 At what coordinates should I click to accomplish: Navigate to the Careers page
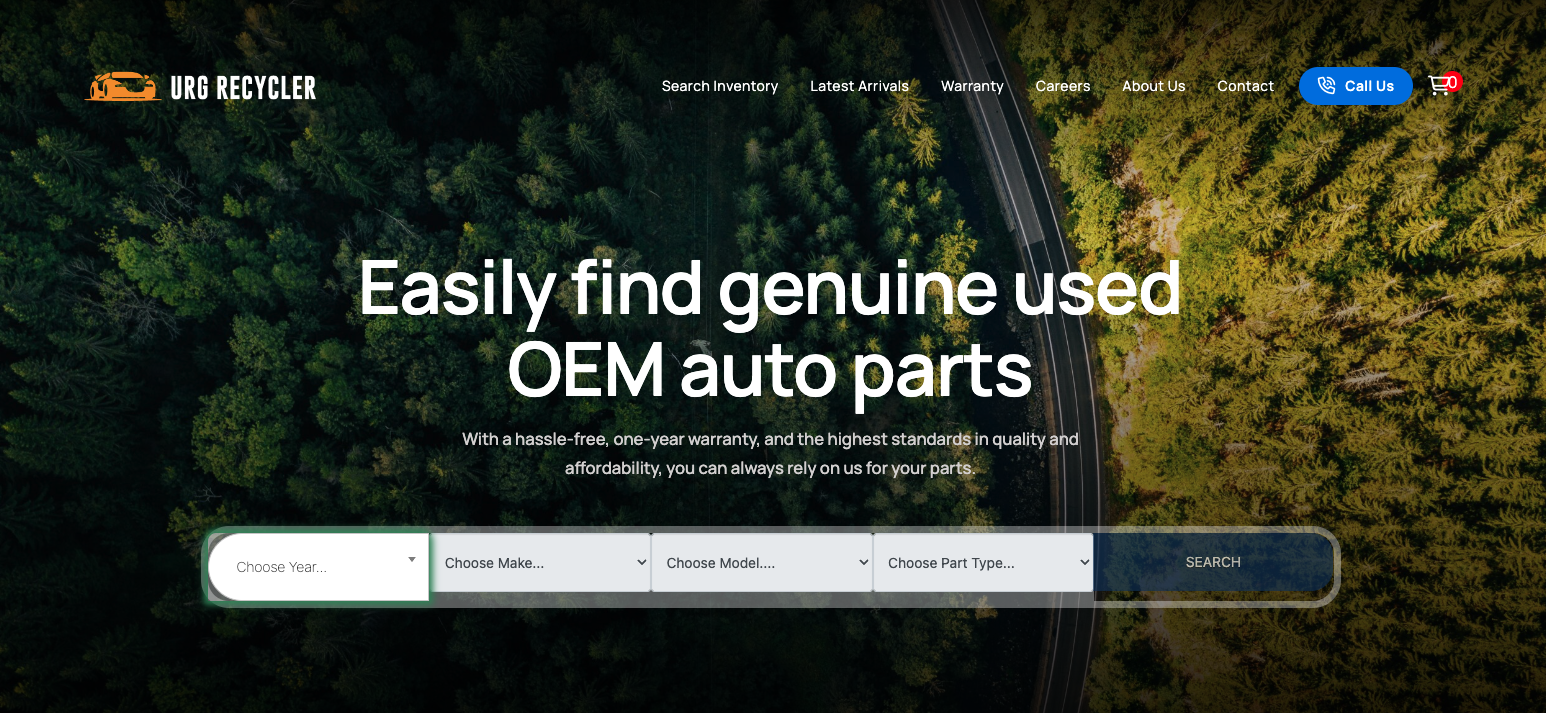(1062, 86)
